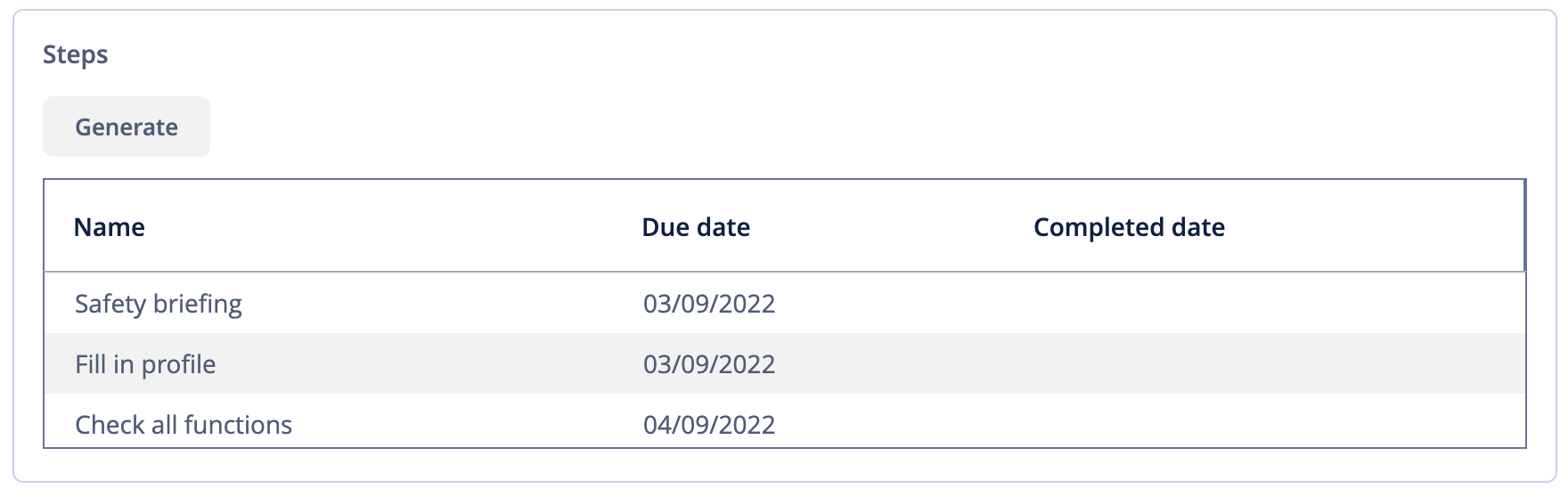Image resolution: width=1568 pixels, height=497 pixels.
Task: Sort by the Name column header
Action: [110, 227]
